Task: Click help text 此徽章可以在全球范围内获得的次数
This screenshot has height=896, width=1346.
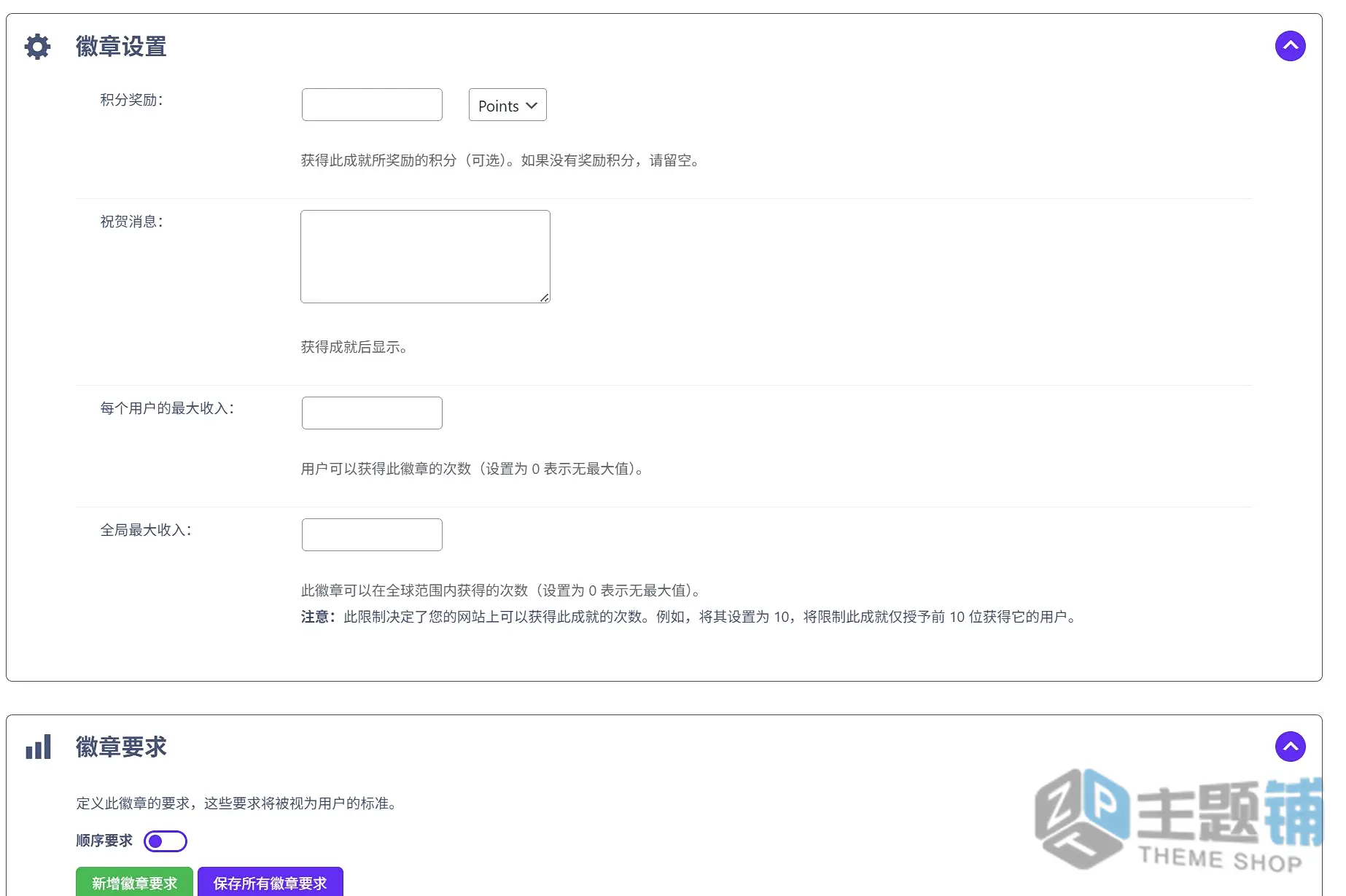Action: coord(502,591)
